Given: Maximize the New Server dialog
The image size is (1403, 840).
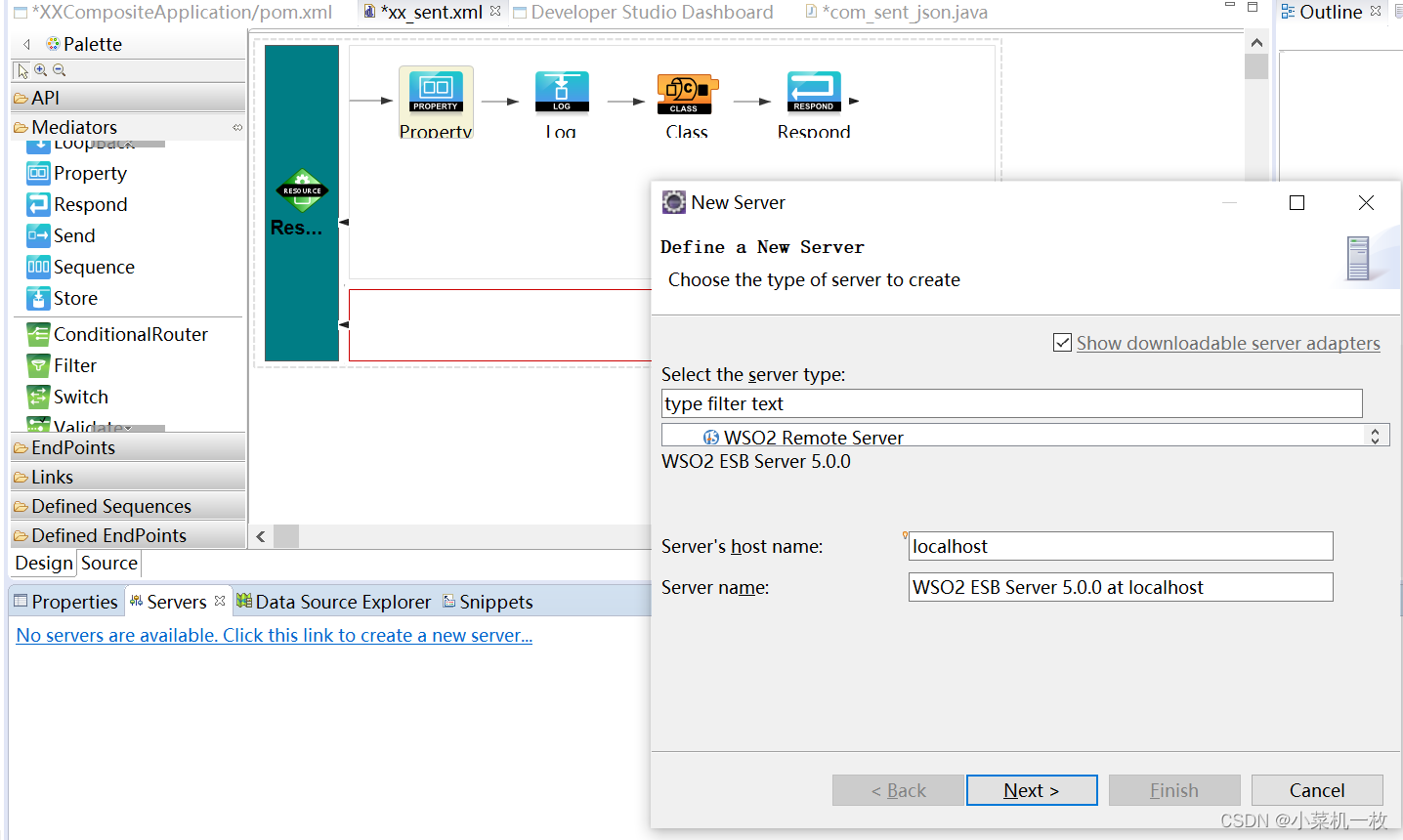Looking at the screenshot, I should tap(1297, 202).
